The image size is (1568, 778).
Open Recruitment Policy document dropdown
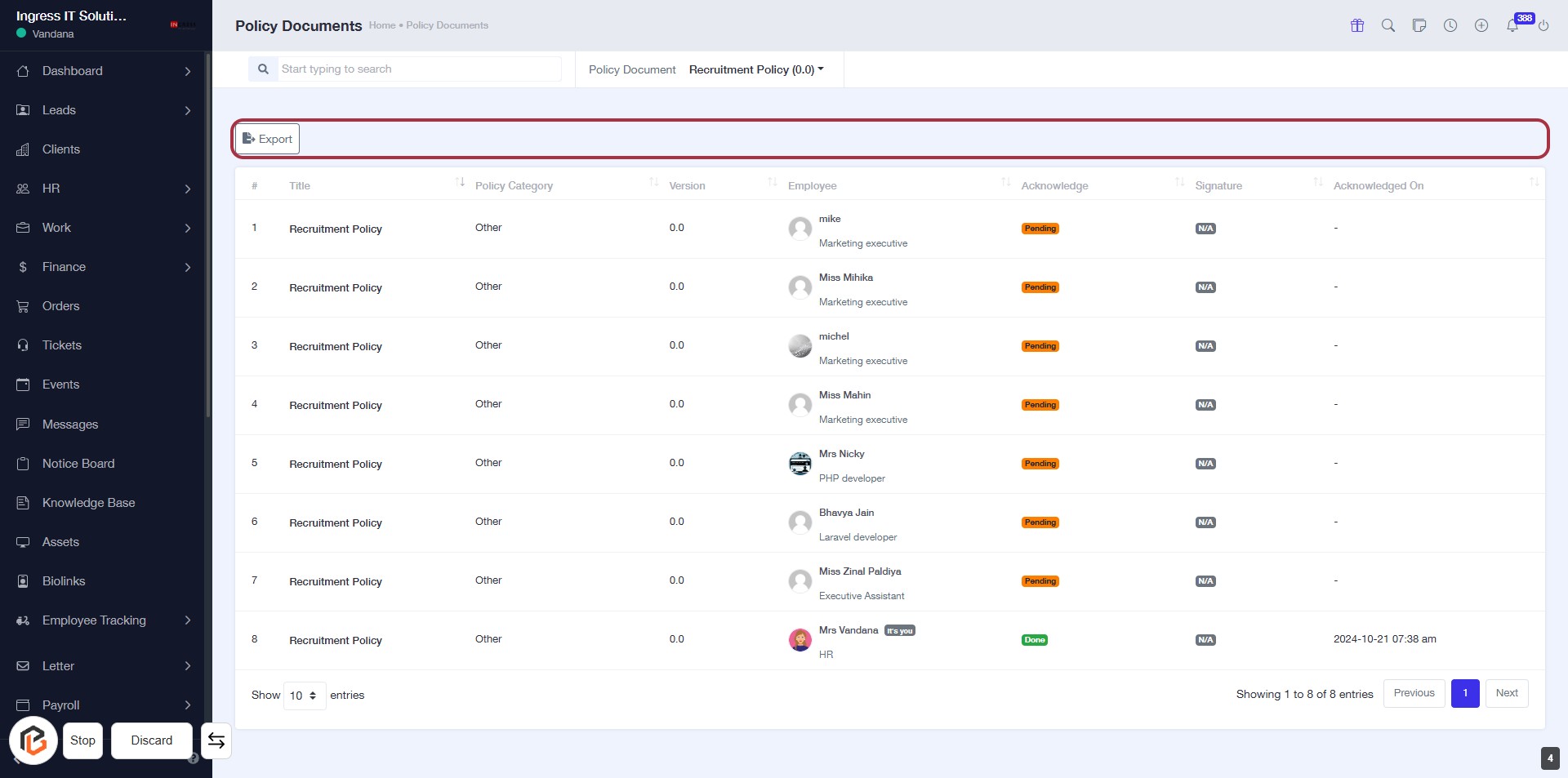tap(755, 69)
